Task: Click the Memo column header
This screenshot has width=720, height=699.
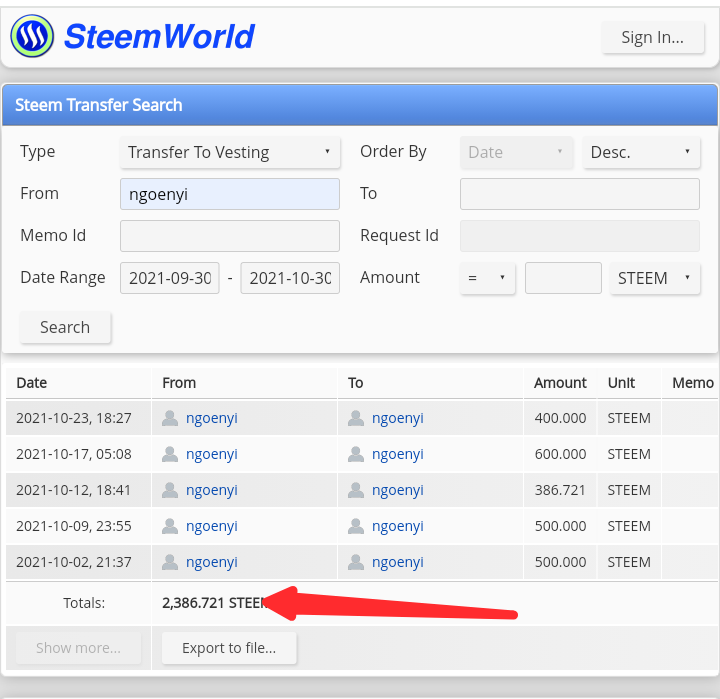Action: point(693,383)
